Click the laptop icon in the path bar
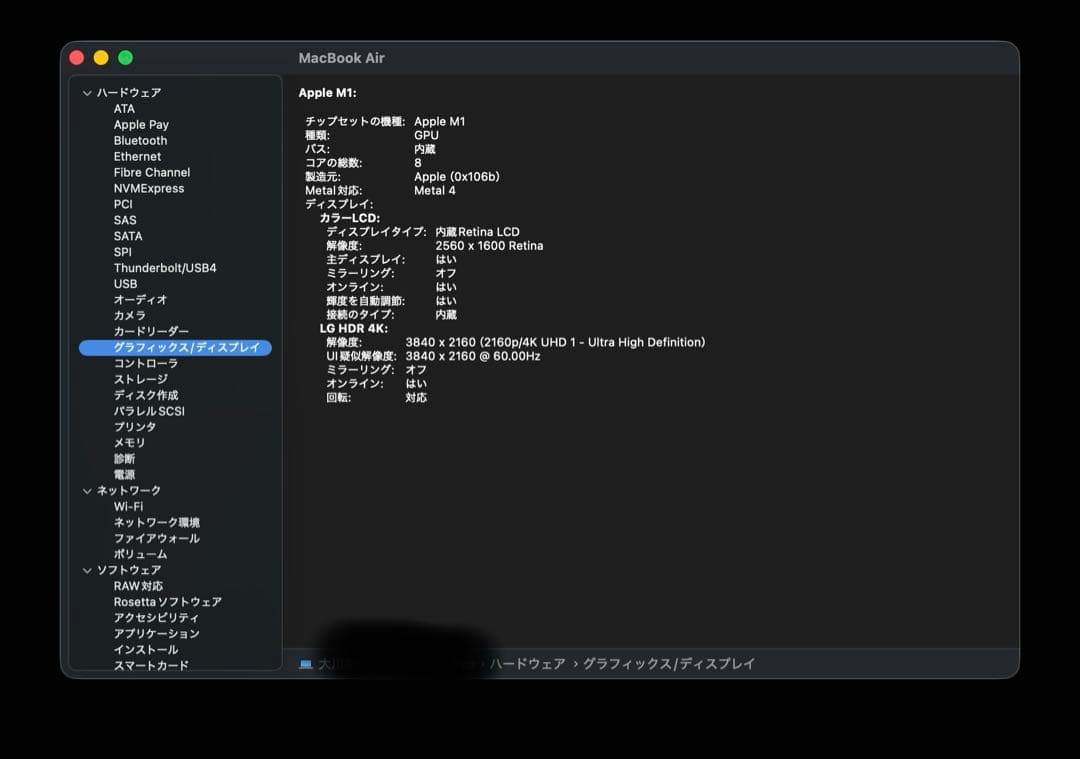This screenshot has width=1080, height=759. pos(306,664)
